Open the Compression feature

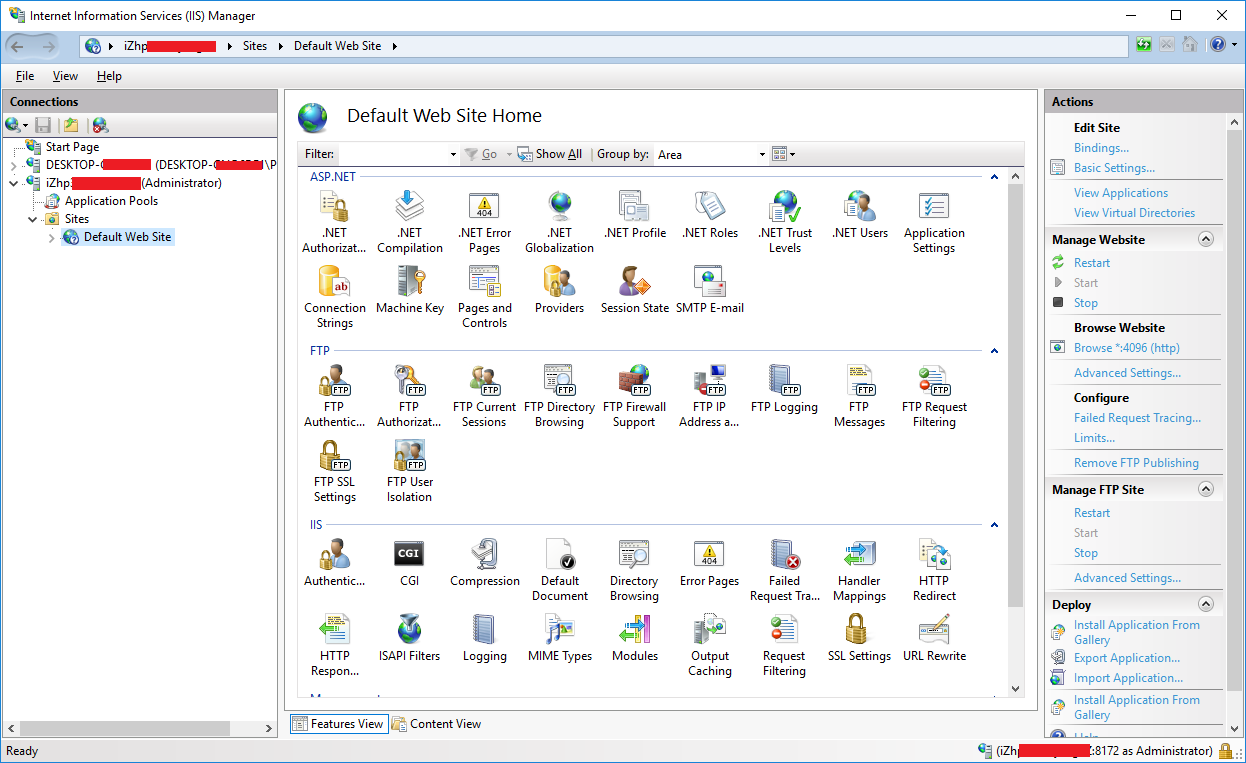[x=484, y=563]
